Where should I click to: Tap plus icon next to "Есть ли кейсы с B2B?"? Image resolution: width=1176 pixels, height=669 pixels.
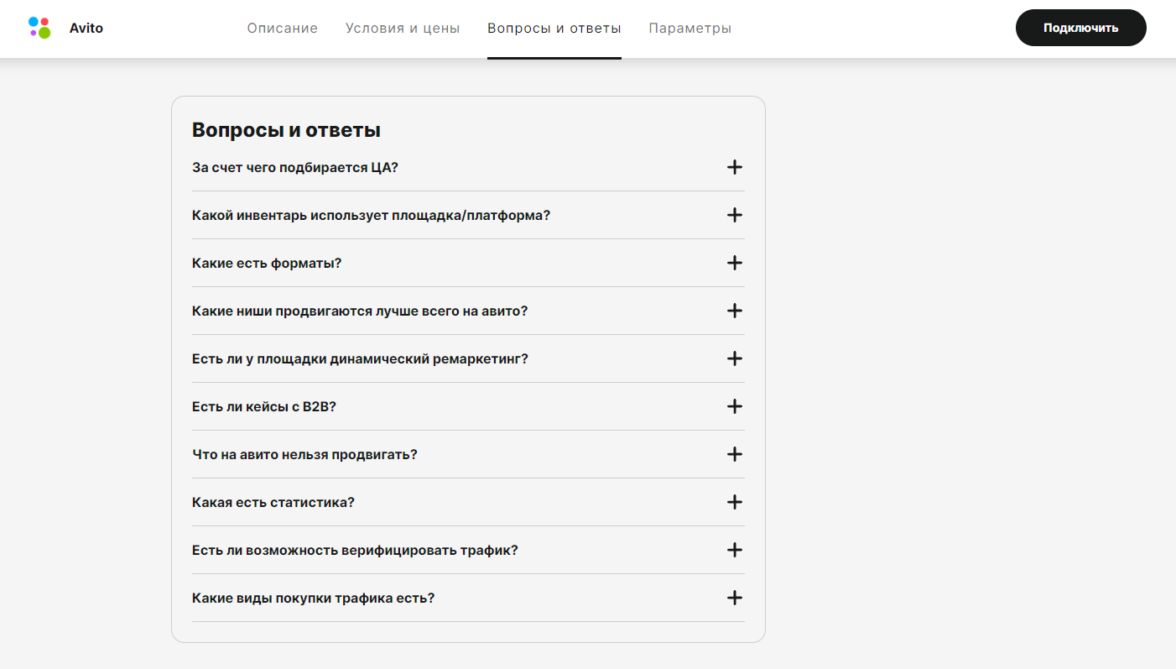(x=734, y=407)
